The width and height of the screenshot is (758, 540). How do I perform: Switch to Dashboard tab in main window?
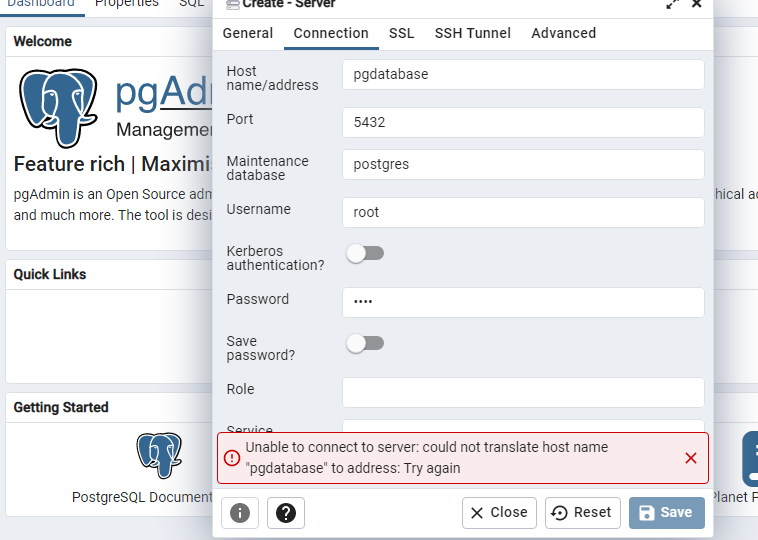click(x=42, y=5)
